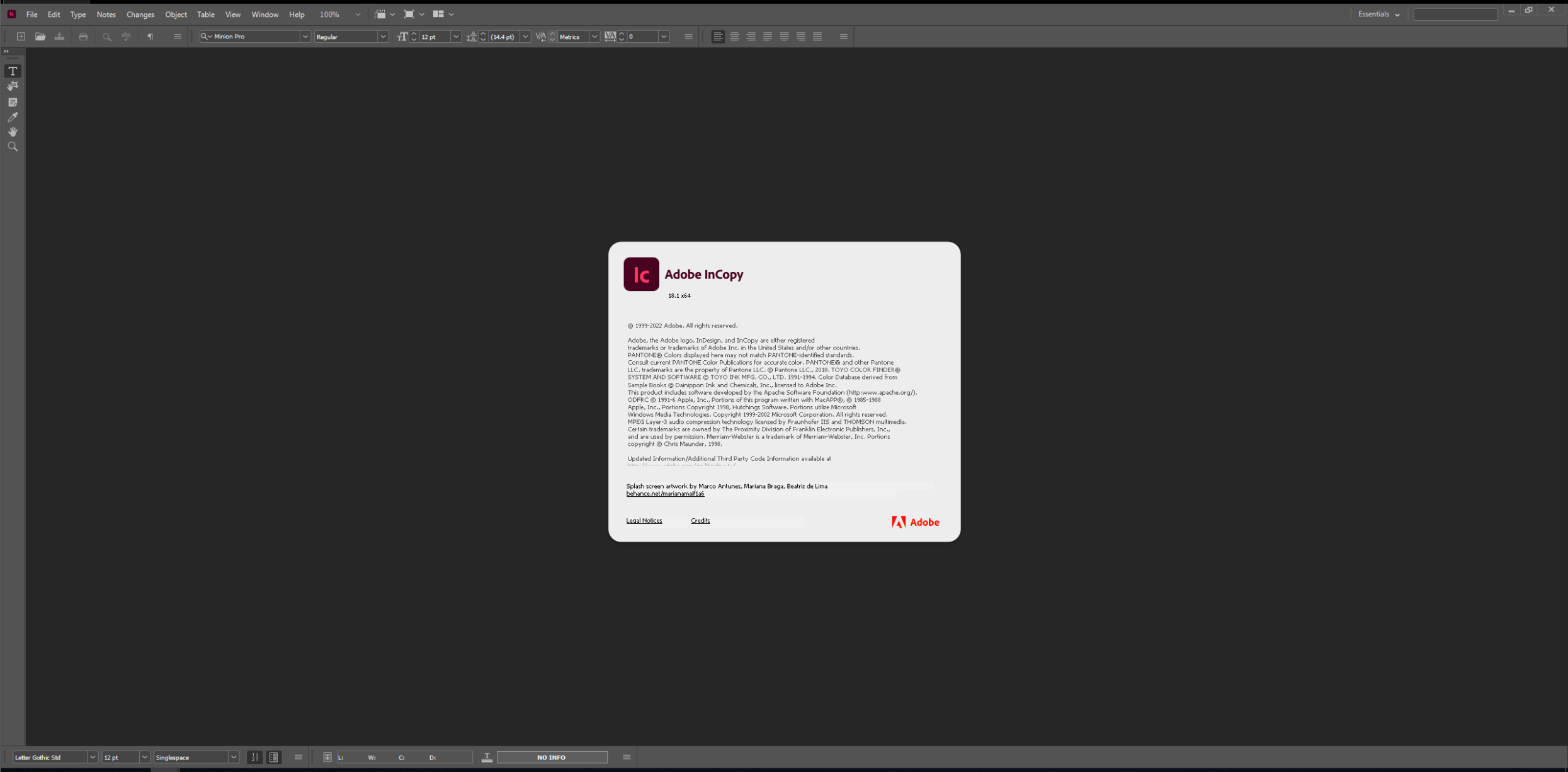This screenshot has width=1568, height=772.
Task: Expand the Metrics kerning dropdown
Action: click(x=594, y=37)
